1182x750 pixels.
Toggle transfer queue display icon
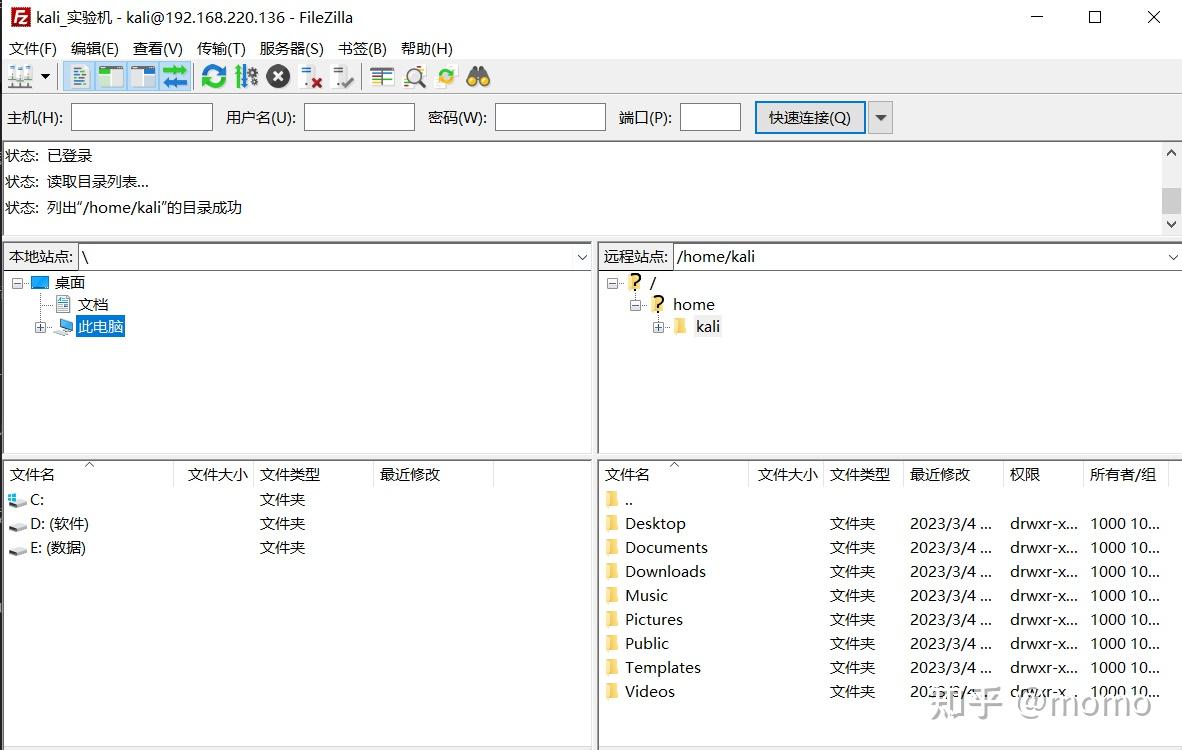tap(175, 76)
